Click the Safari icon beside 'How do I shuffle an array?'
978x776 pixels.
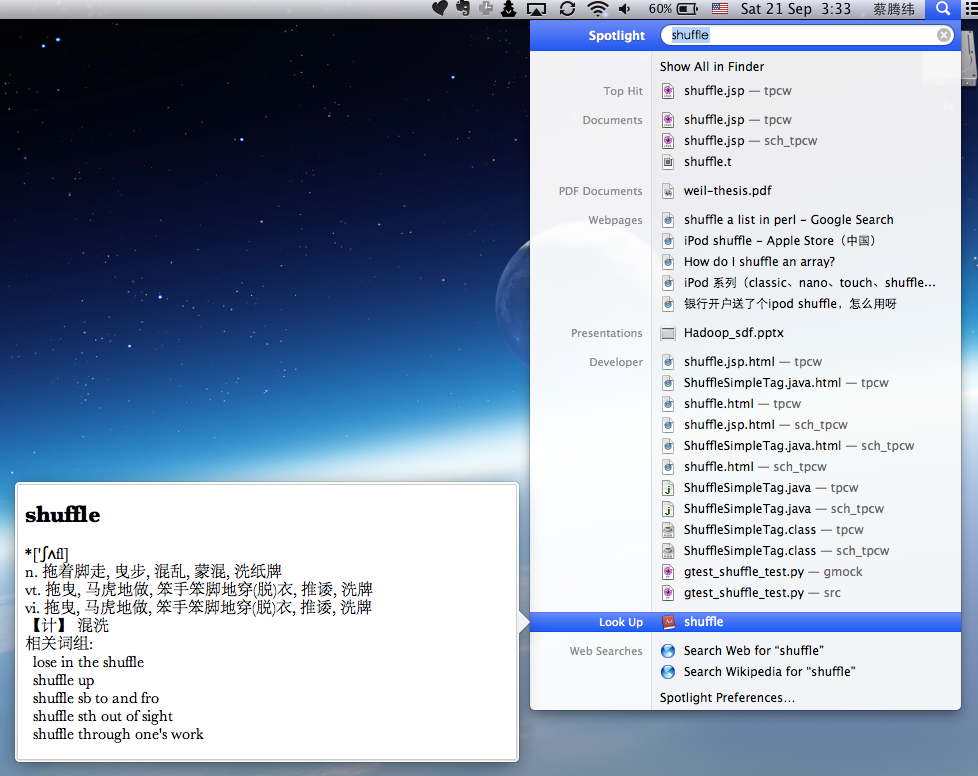(667, 261)
